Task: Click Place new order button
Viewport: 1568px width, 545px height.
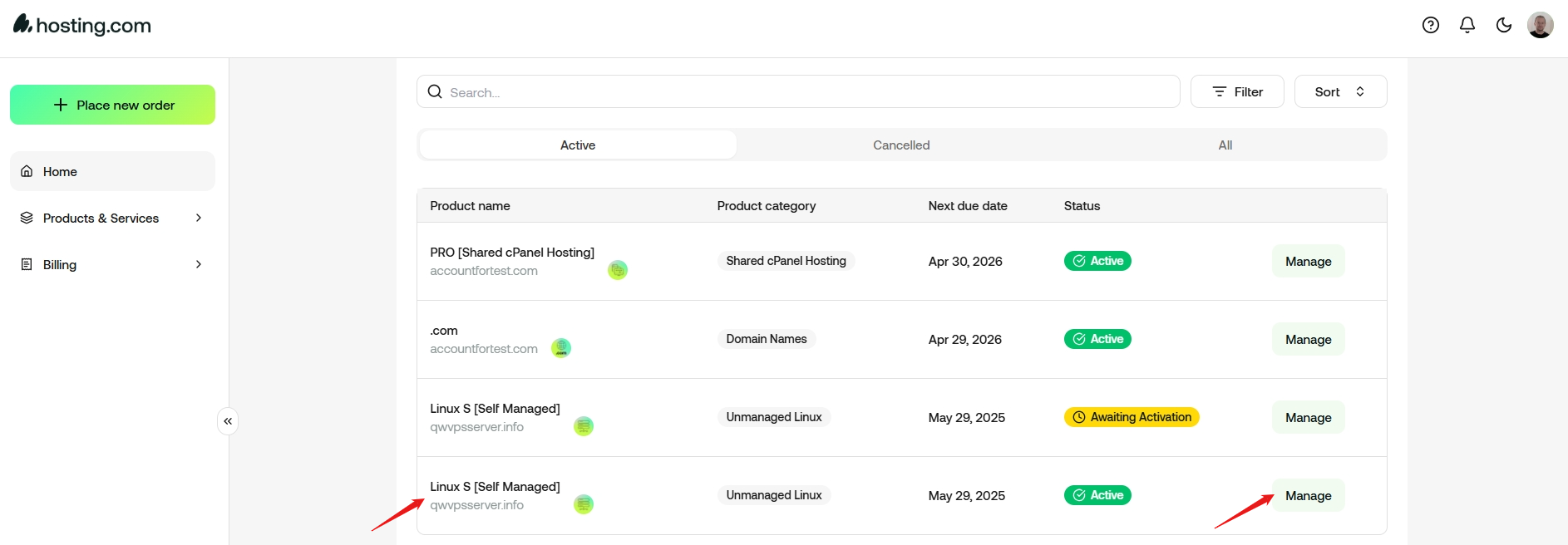Action: point(112,105)
